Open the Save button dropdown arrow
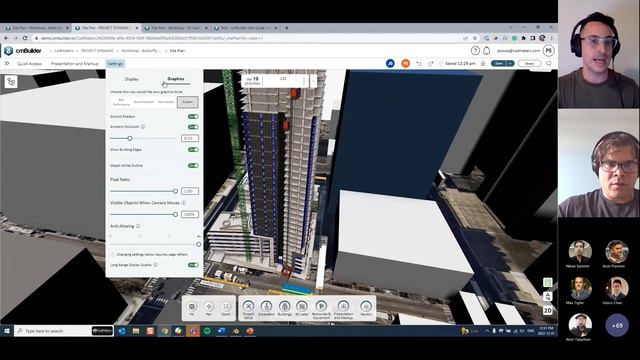Image resolution: width=640 pixels, height=360 pixels. [x=510, y=64]
